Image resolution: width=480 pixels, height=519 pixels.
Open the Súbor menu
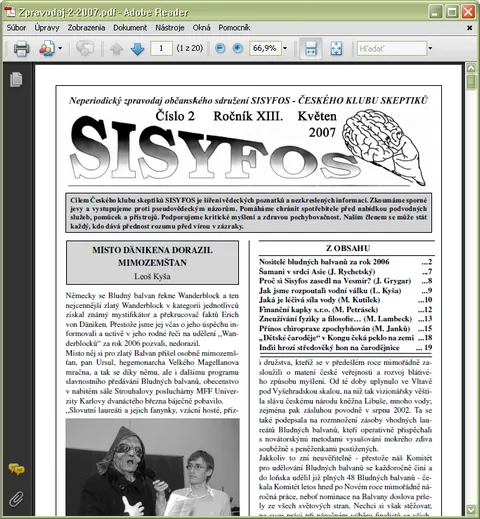pyautogui.click(x=16, y=28)
